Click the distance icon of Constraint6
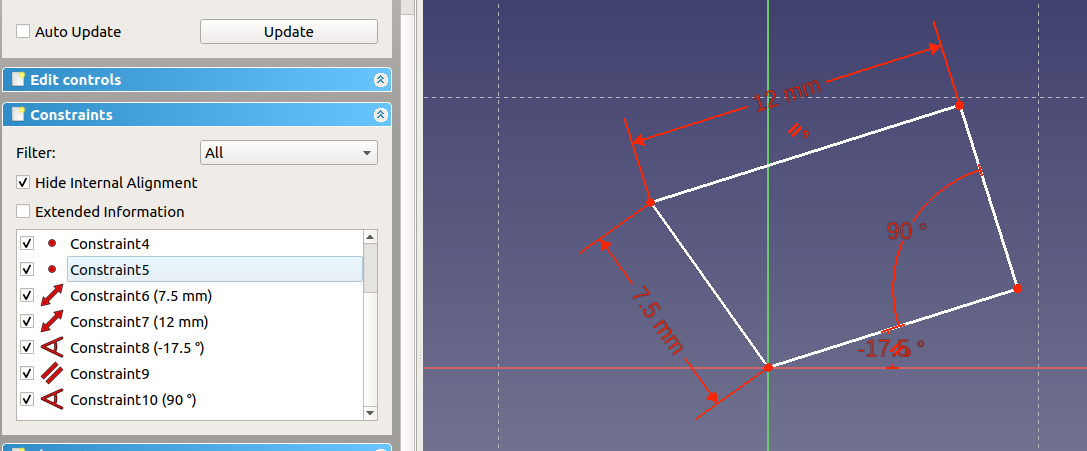 (52, 296)
